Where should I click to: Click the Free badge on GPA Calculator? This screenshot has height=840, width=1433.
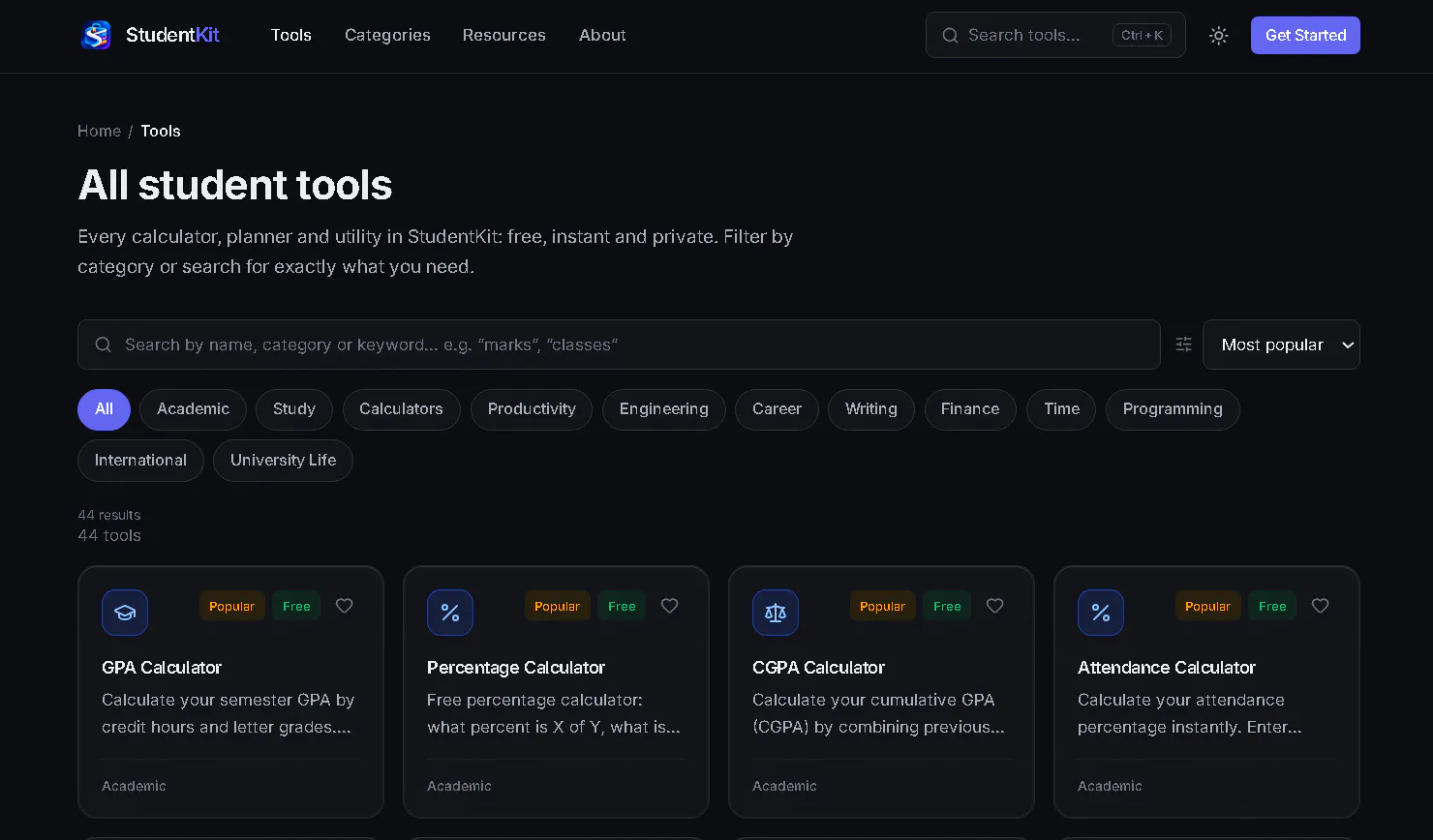pyautogui.click(x=296, y=606)
